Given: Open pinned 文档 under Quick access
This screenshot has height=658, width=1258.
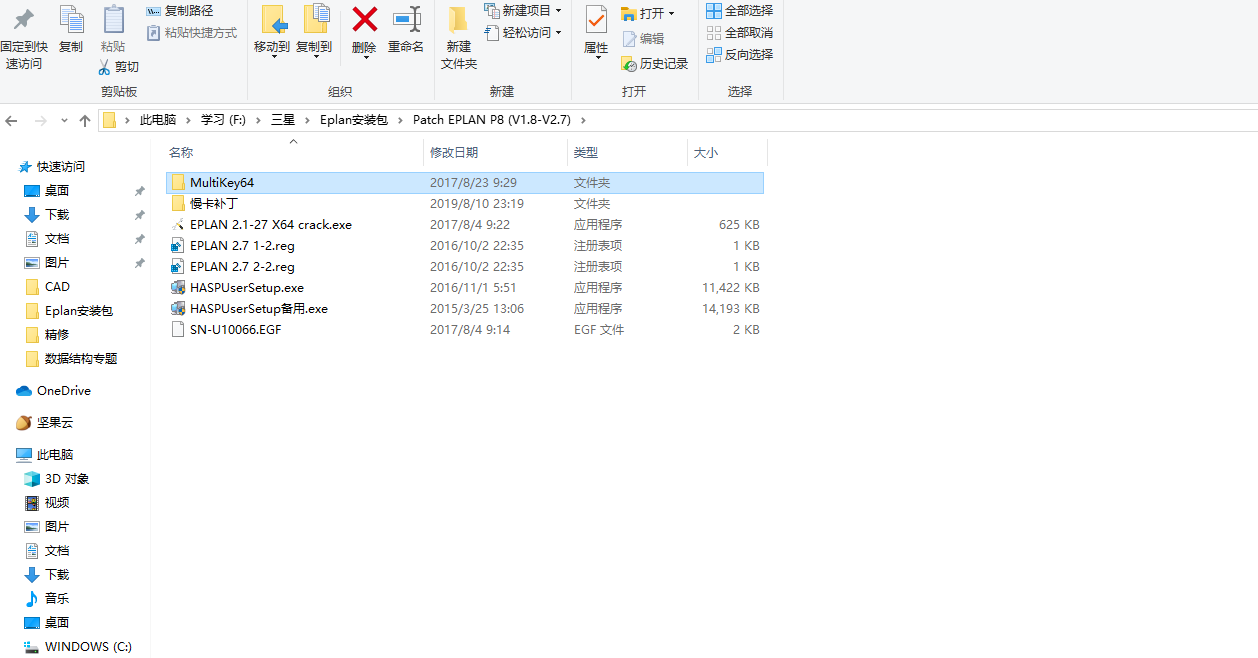Looking at the screenshot, I should click(x=57, y=239).
